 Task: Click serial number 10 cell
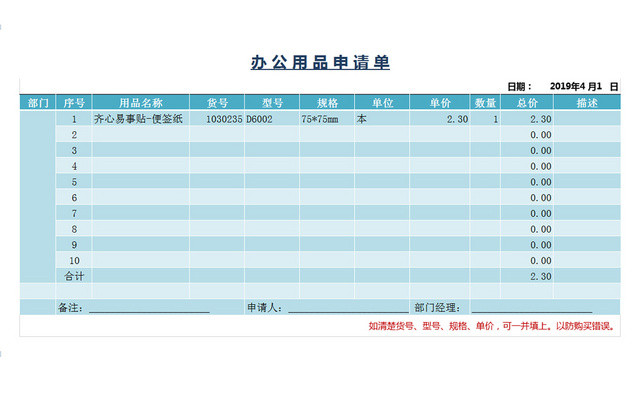tap(74, 260)
